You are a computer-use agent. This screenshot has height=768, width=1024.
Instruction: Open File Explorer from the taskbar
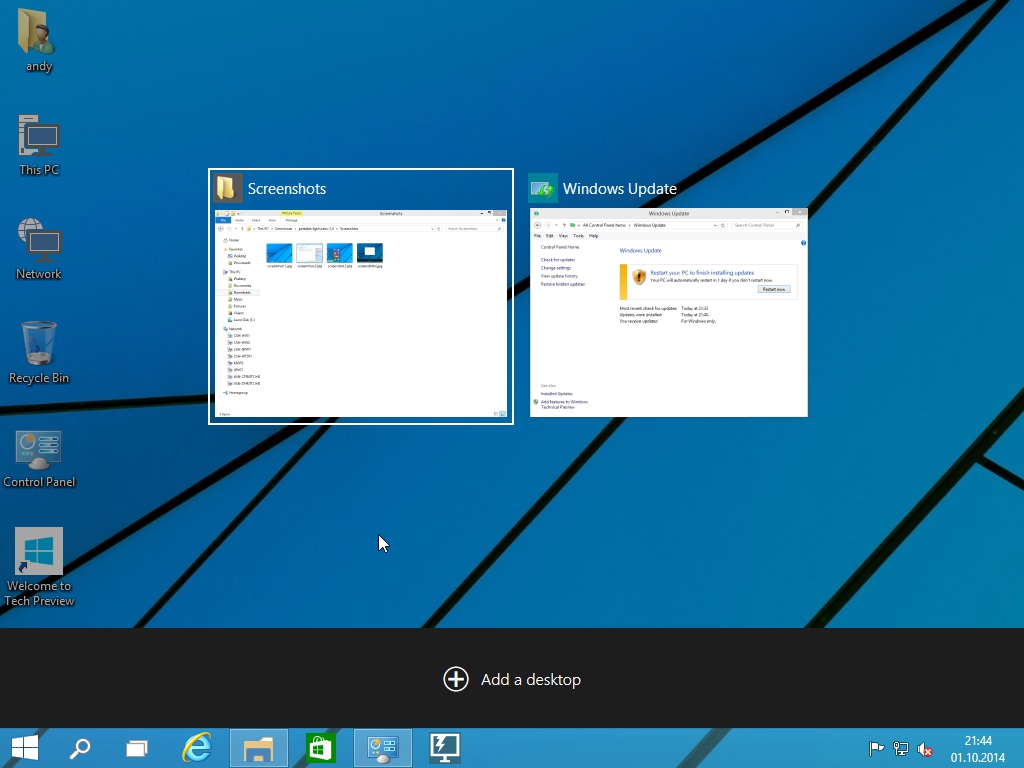[x=259, y=748]
